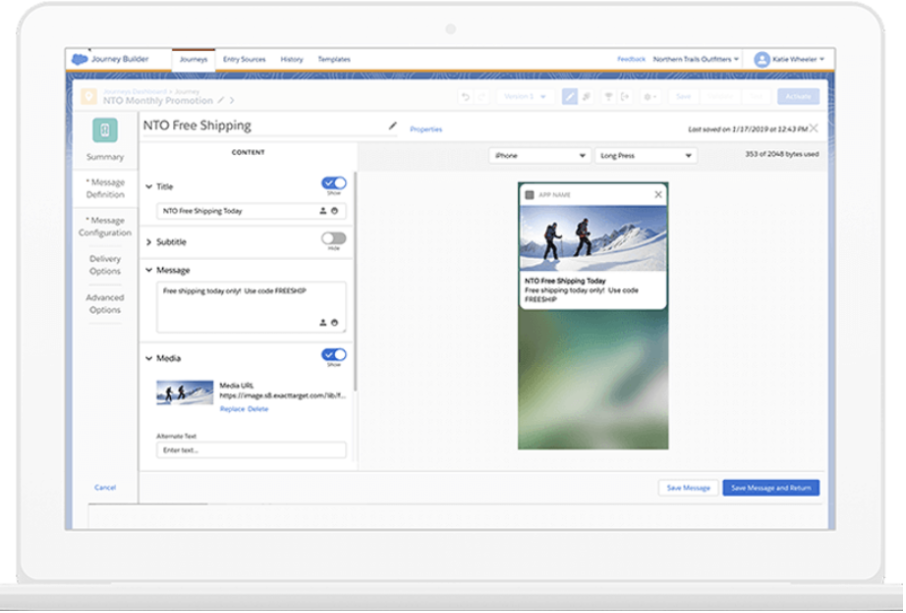Click the Salesforce cloud logo in the header

79,59
